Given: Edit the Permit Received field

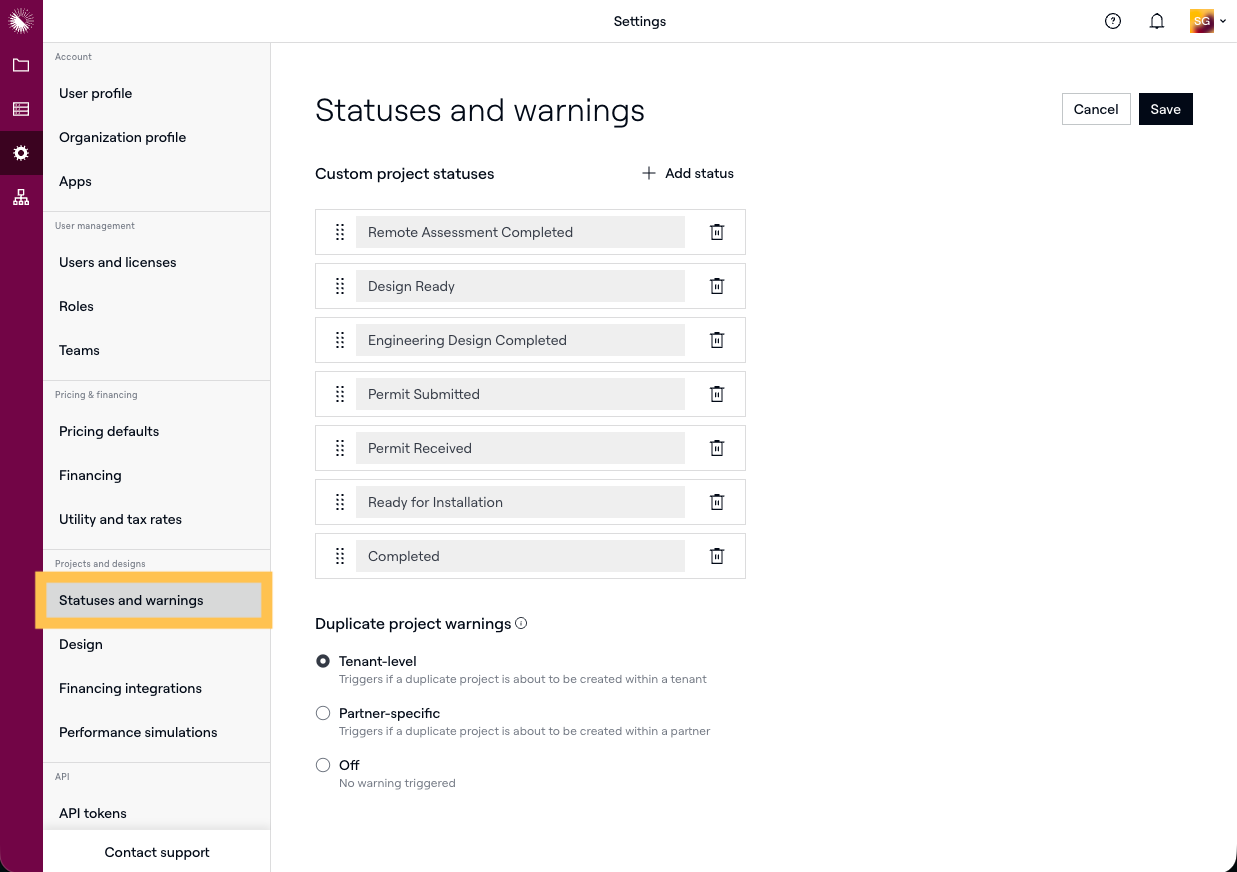Looking at the screenshot, I should click(x=520, y=448).
